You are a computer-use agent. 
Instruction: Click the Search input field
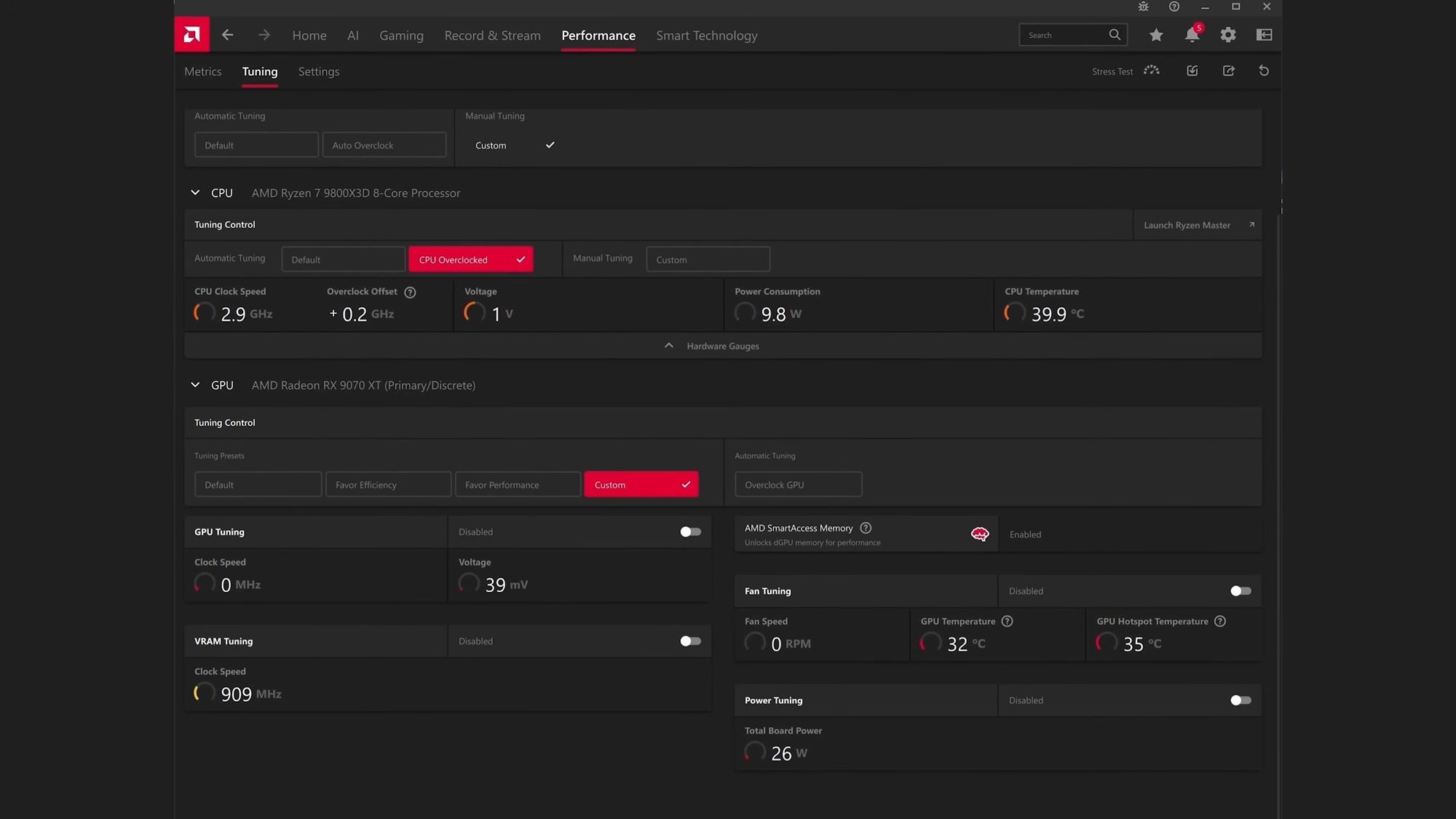click(1064, 35)
